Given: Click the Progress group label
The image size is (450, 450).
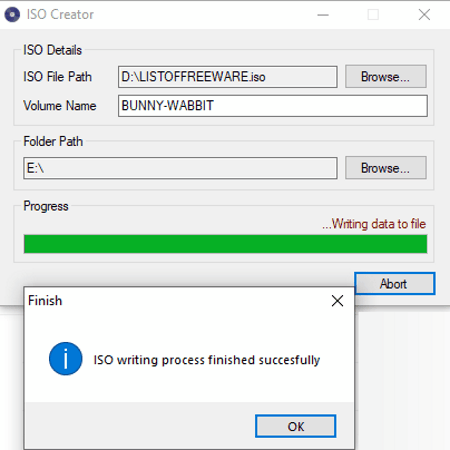Looking at the screenshot, I should click(46, 206).
